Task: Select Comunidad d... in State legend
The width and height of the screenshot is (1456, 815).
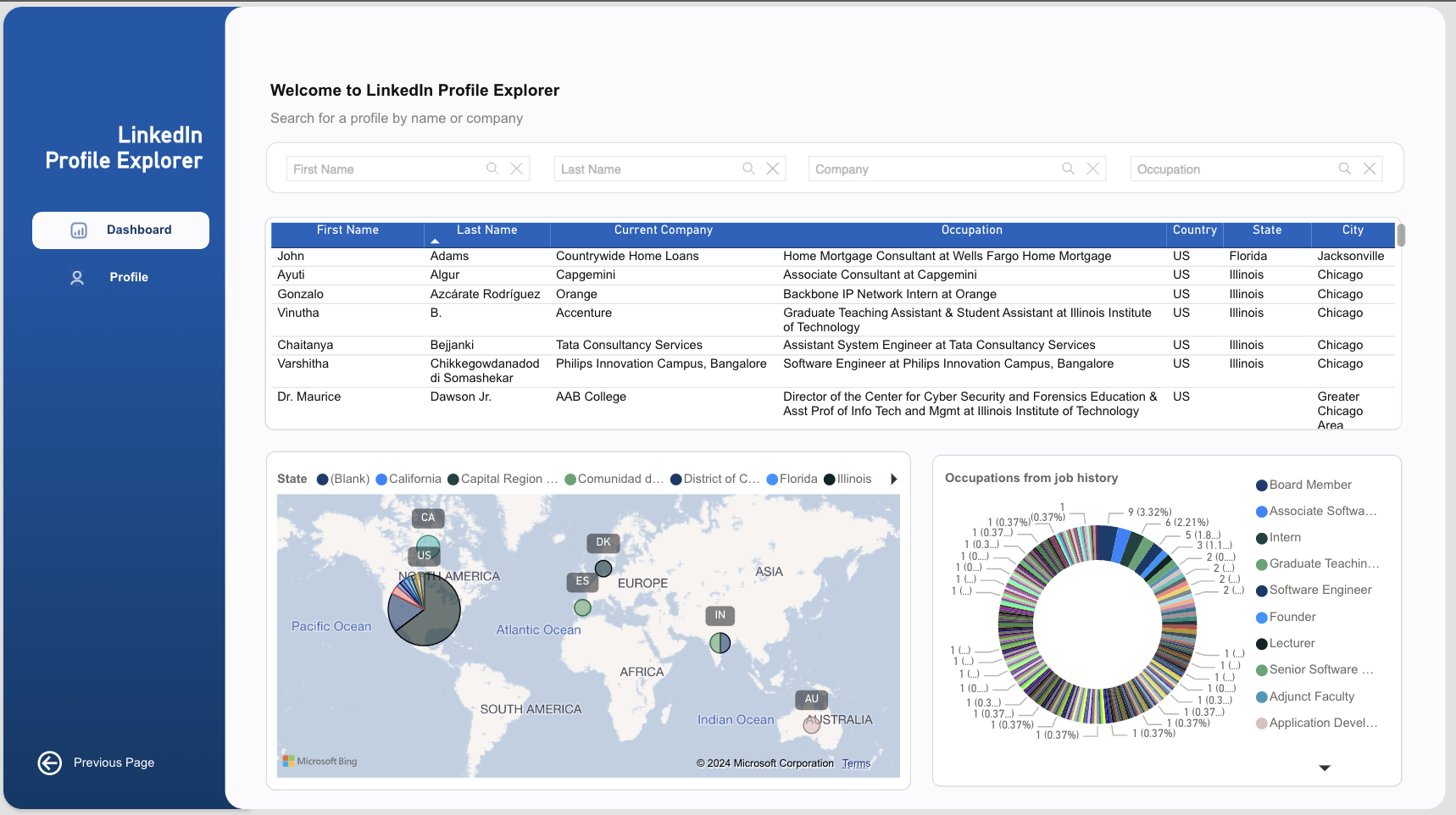Action: (x=614, y=480)
